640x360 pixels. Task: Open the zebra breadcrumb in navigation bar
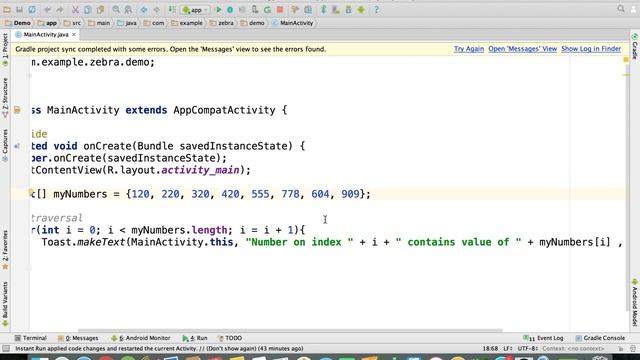coord(222,23)
